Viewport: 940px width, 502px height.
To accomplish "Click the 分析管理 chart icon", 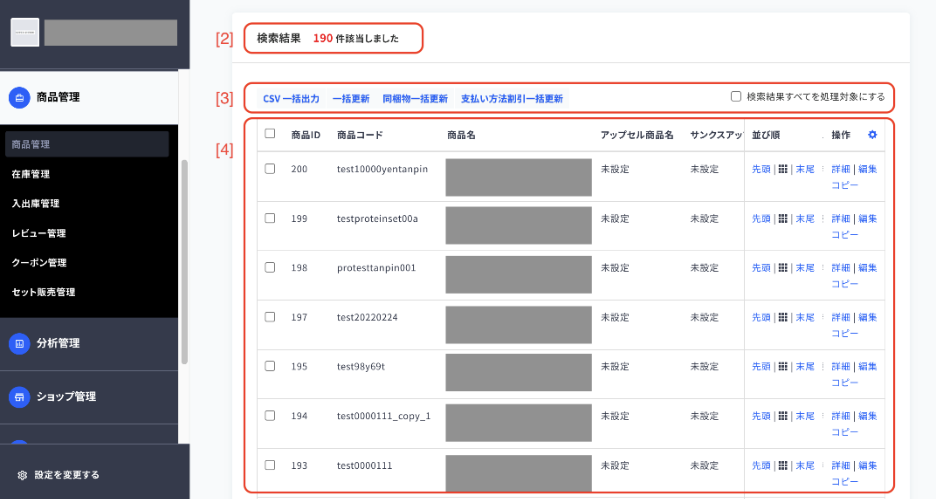I will click(19, 345).
